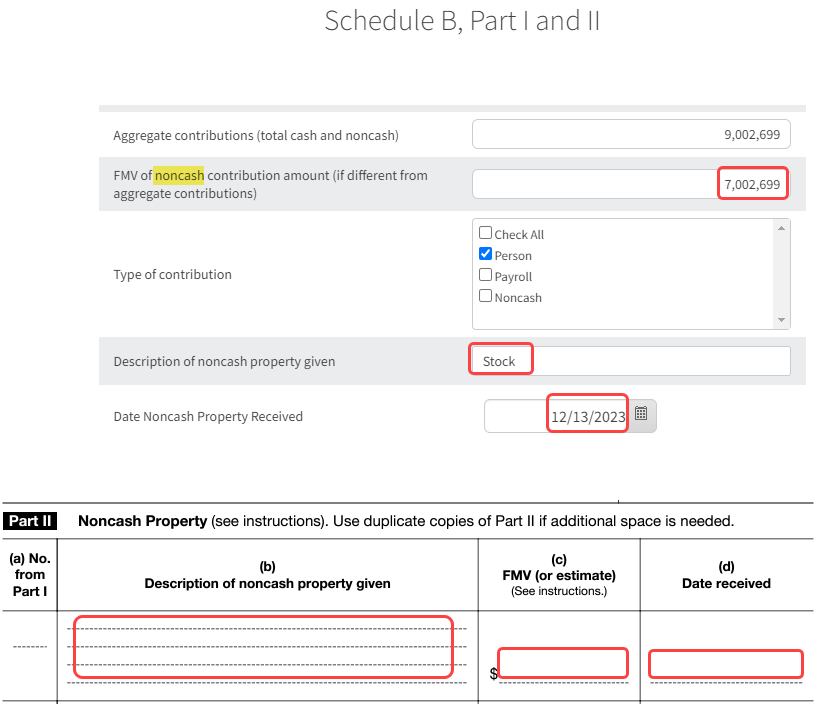Click Part II FMV (or estimate) dollar field
This screenshot has height=704, width=821.
click(563, 664)
